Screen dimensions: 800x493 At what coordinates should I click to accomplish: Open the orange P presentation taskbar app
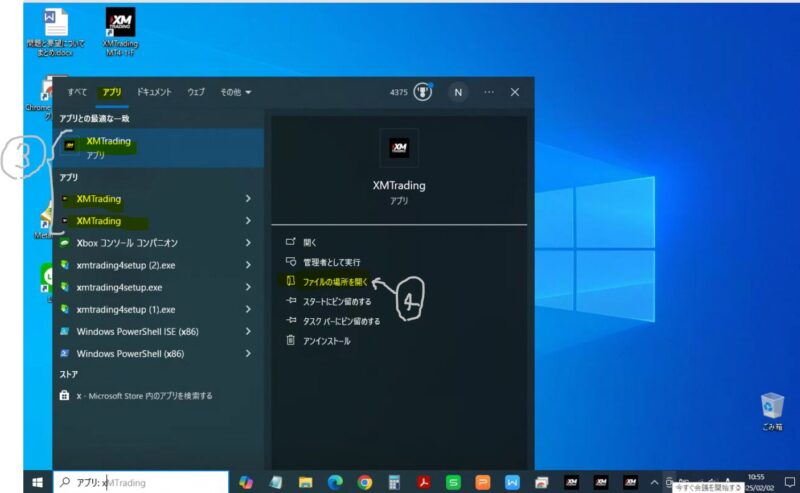click(x=483, y=482)
